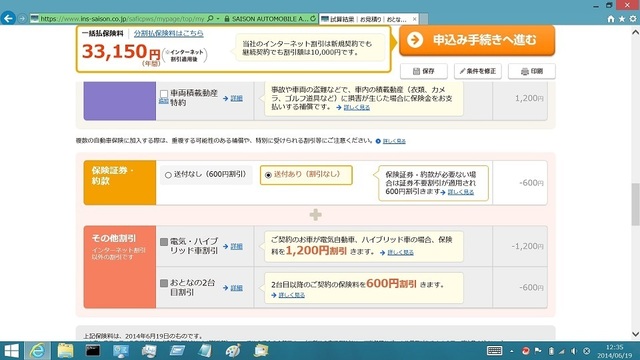Click the search magnifier in the address bar
The width and height of the screenshot is (640, 360).
[x=210, y=19]
